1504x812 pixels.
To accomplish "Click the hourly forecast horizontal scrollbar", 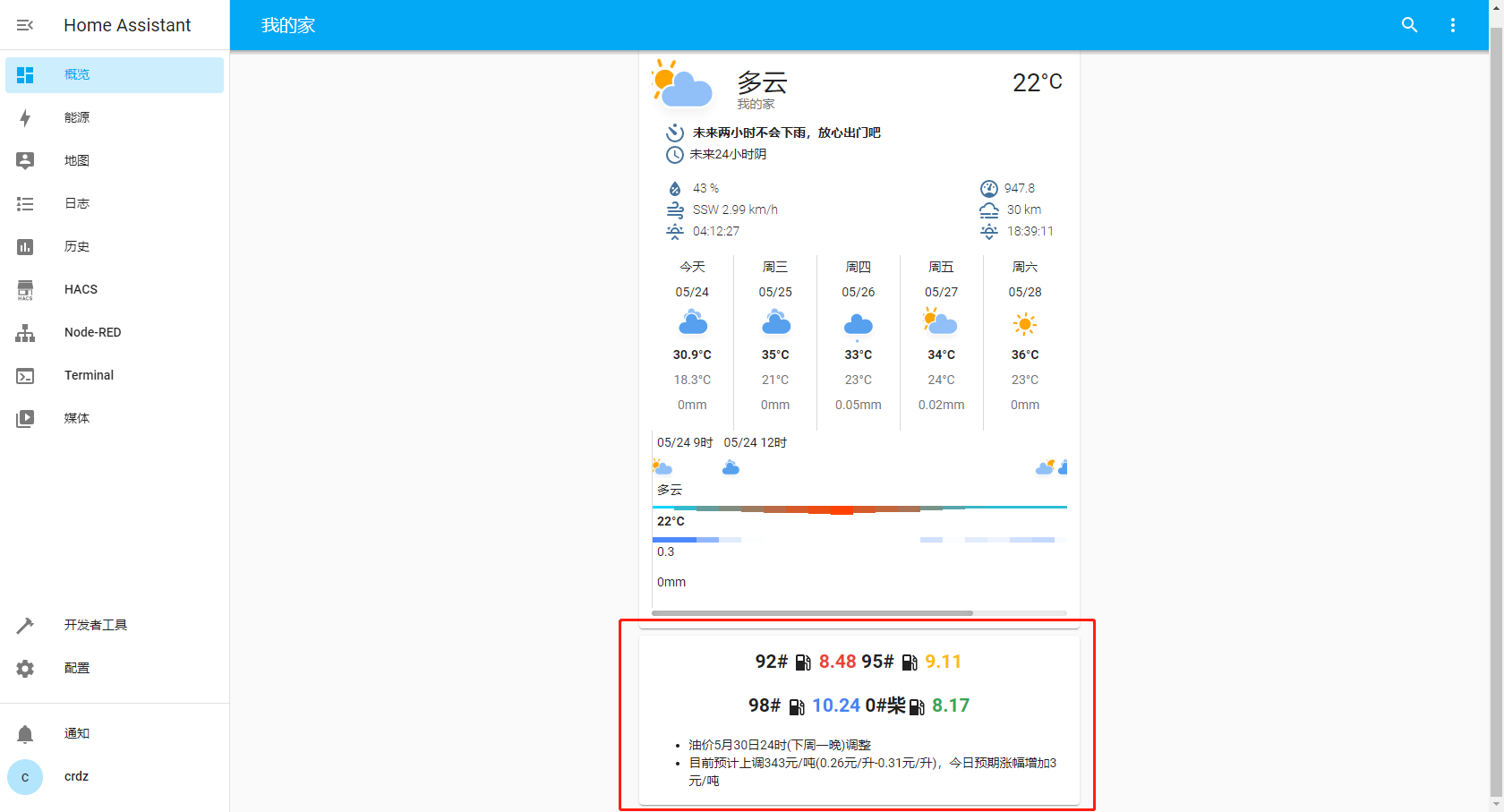I will tap(811, 613).
